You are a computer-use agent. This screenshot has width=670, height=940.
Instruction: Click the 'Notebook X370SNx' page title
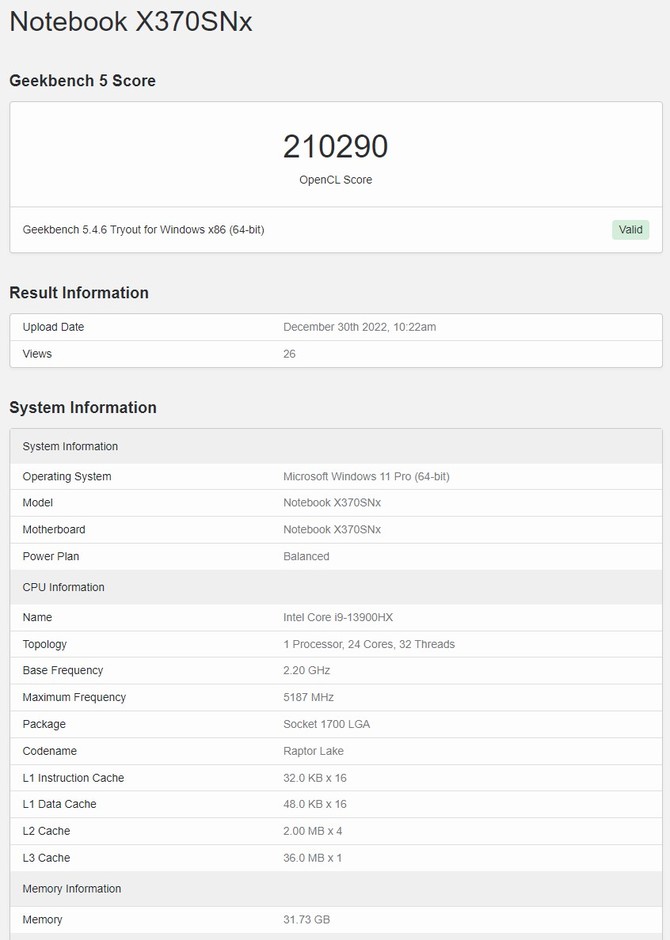coord(131,22)
